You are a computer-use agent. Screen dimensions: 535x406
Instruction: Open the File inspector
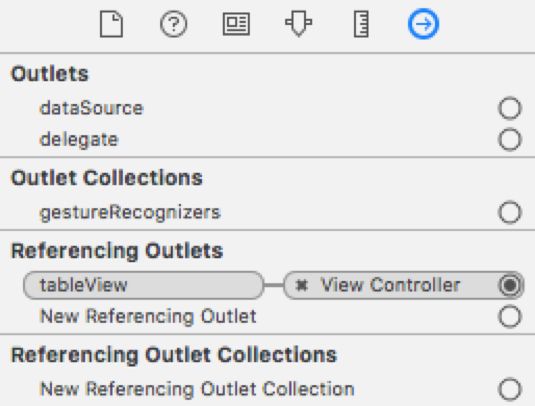[111, 24]
